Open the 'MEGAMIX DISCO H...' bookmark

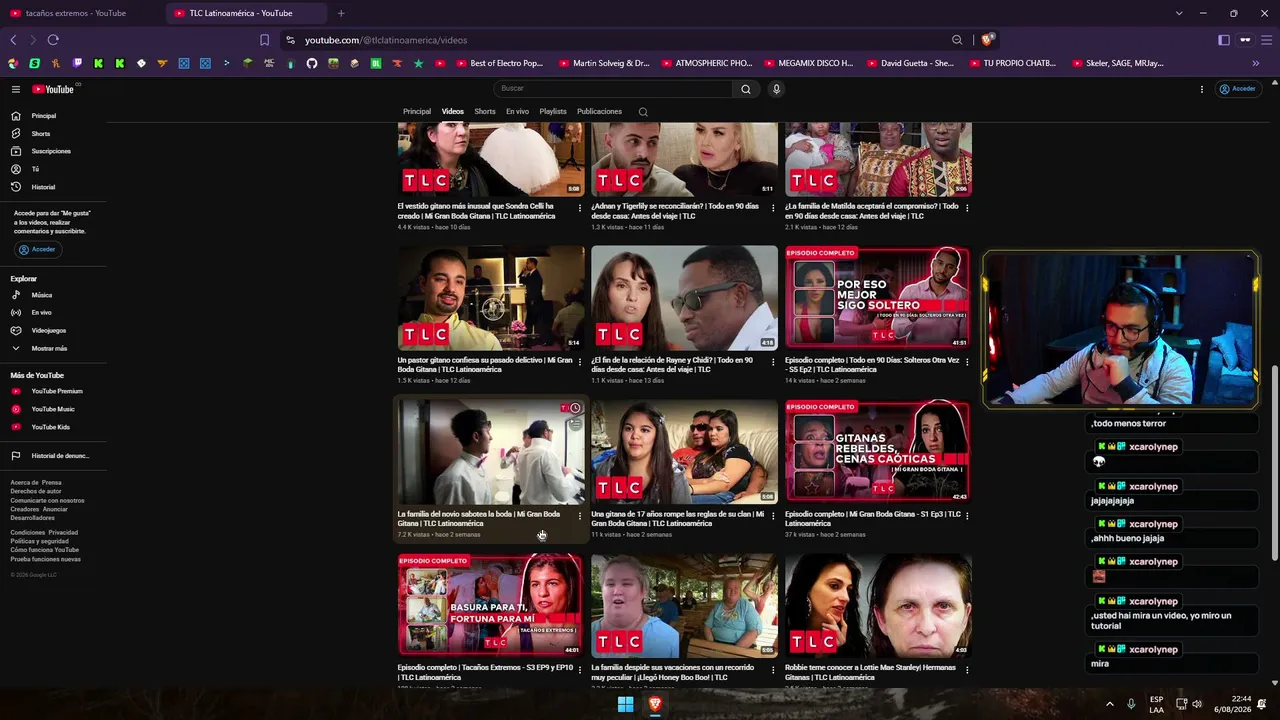click(x=808, y=63)
